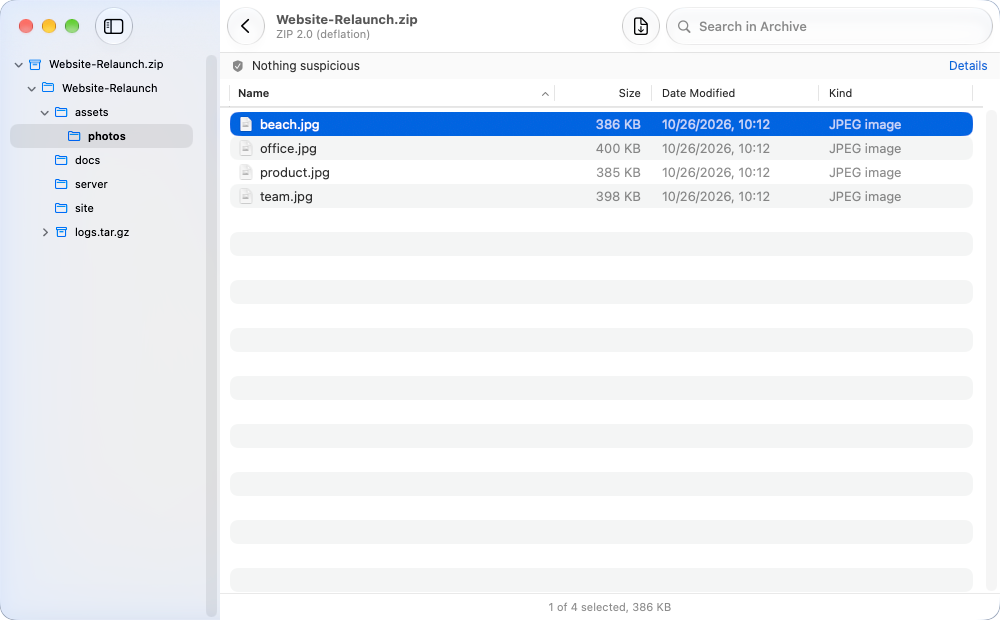Select the site folder in sidebar
The image size is (1000, 620).
pos(101,208)
